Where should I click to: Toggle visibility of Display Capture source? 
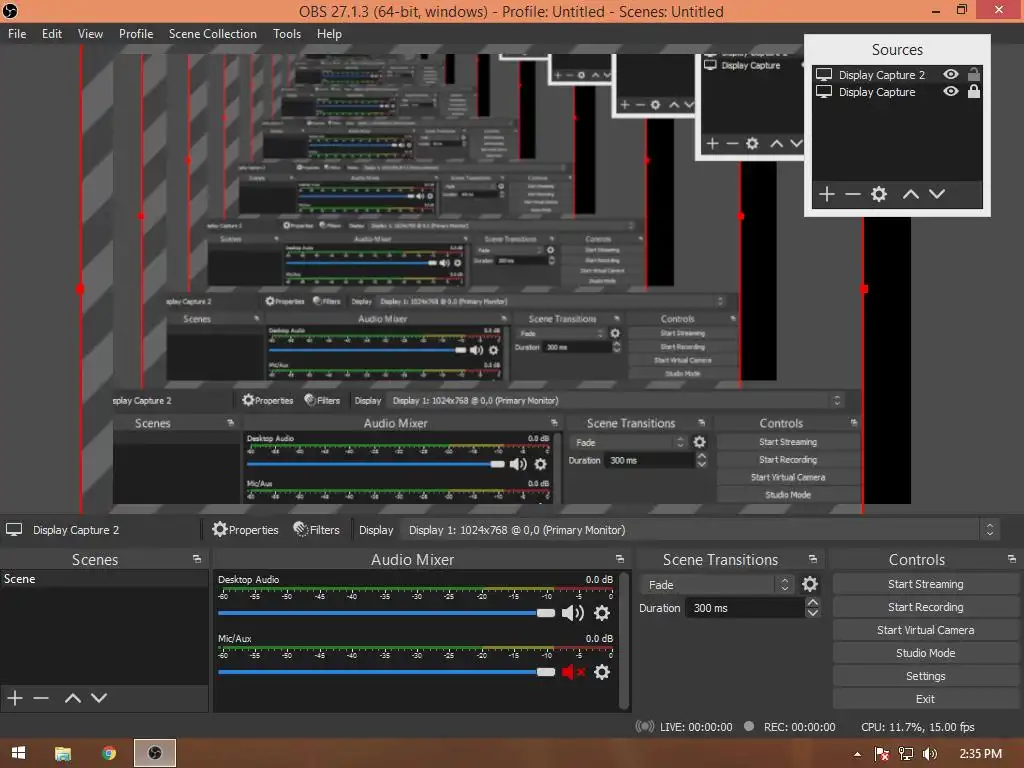click(951, 91)
